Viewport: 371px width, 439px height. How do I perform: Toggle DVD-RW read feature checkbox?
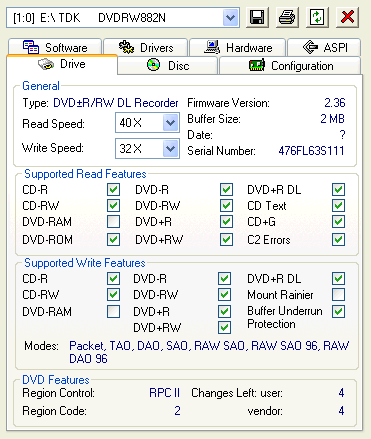pos(226,205)
